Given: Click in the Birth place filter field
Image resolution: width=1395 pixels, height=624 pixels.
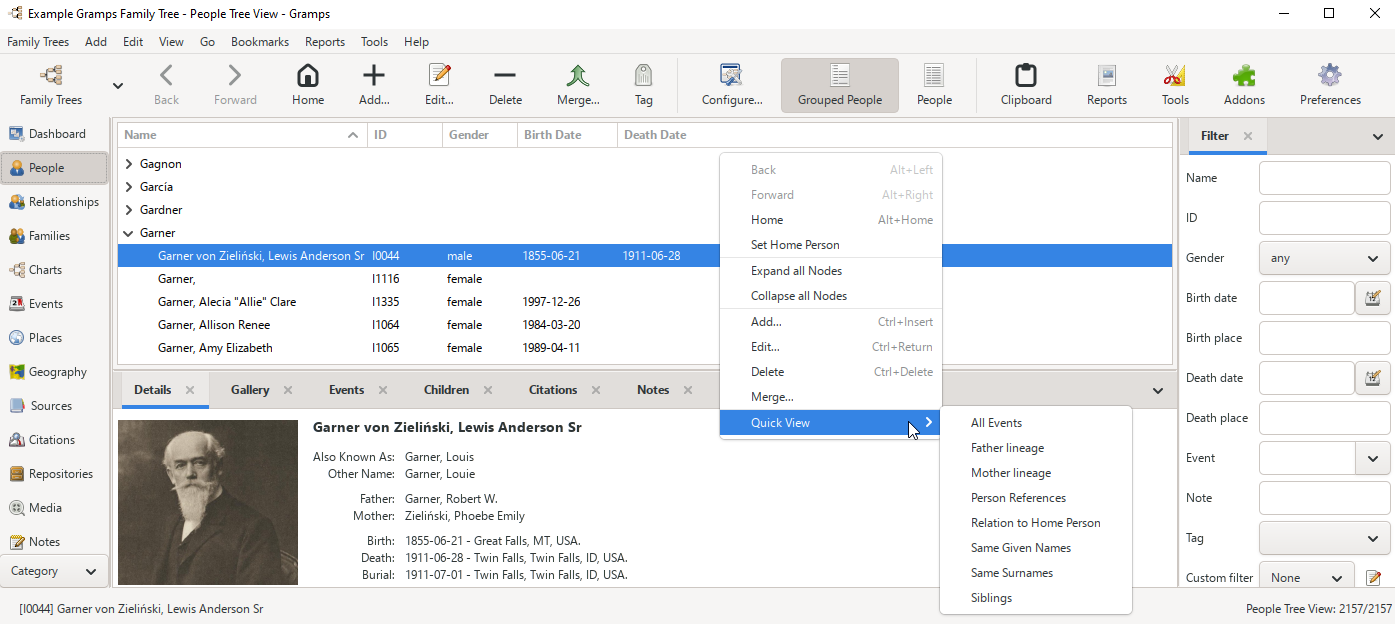Looking at the screenshot, I should click(x=1324, y=338).
